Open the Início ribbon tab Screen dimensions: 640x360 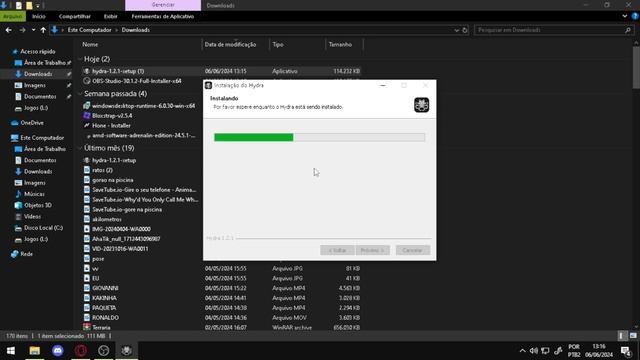[39, 16]
